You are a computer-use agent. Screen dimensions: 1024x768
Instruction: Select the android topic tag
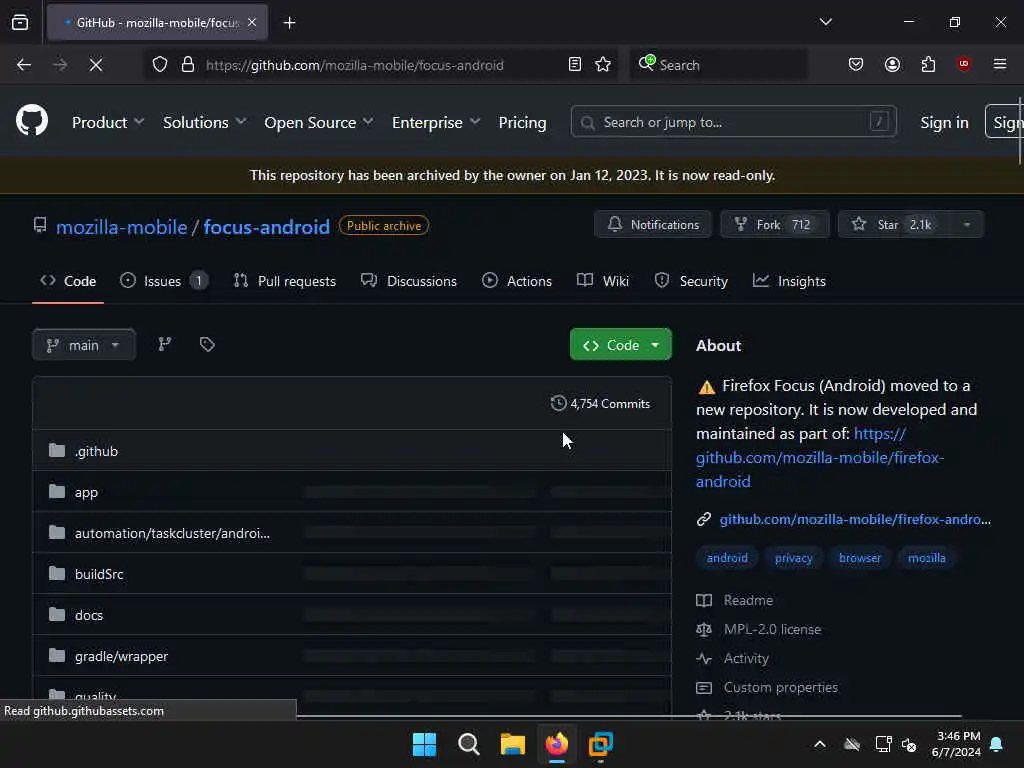(727, 558)
